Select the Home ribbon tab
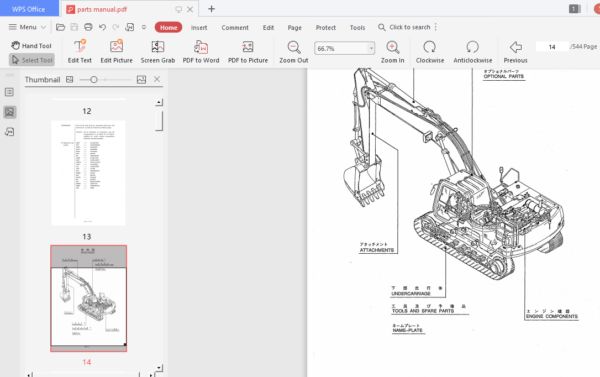The height and width of the screenshot is (377, 600). [168, 27]
